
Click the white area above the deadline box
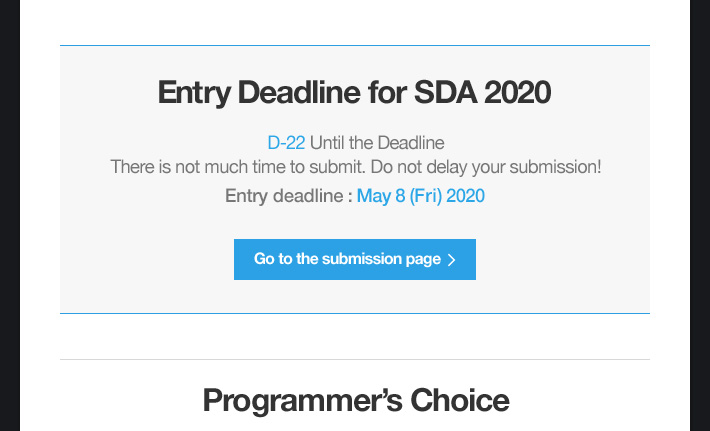tap(355, 22)
